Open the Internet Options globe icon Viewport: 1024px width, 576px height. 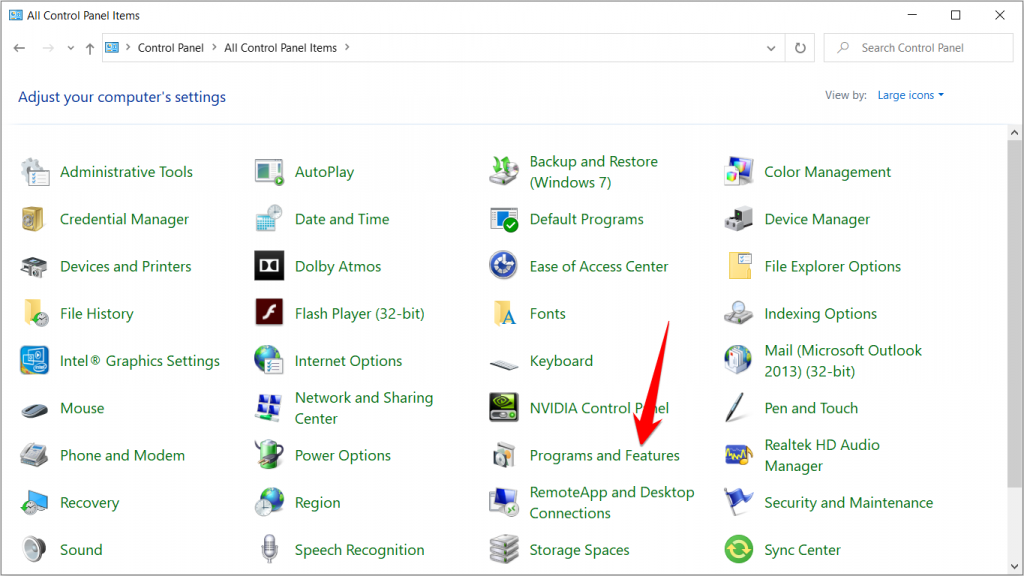click(x=269, y=360)
